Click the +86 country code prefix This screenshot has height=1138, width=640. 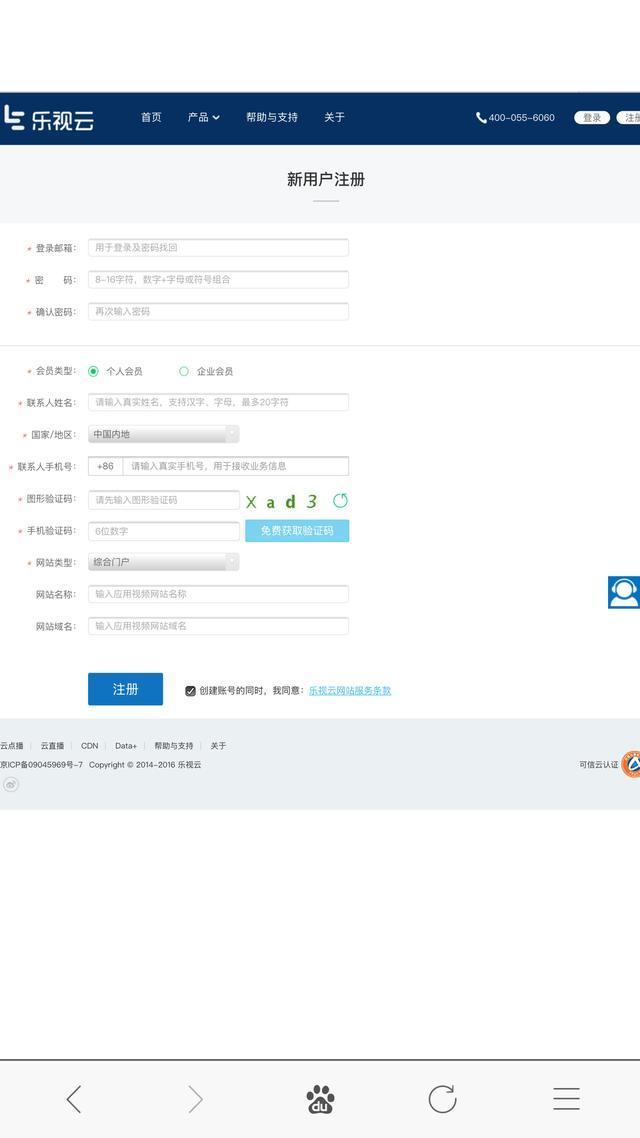tap(106, 466)
